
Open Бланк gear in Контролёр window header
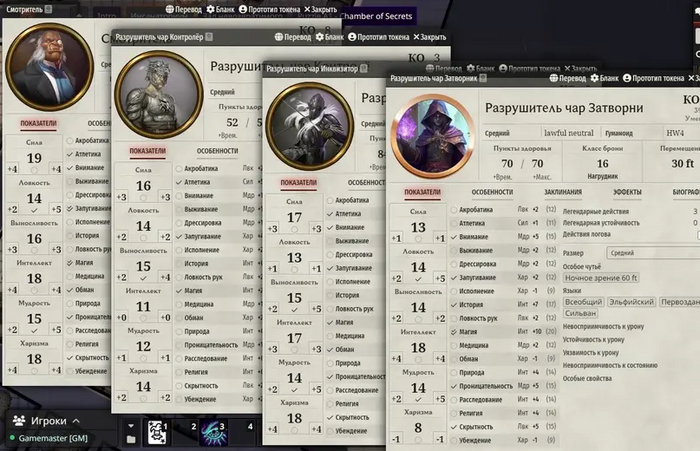tap(329, 37)
